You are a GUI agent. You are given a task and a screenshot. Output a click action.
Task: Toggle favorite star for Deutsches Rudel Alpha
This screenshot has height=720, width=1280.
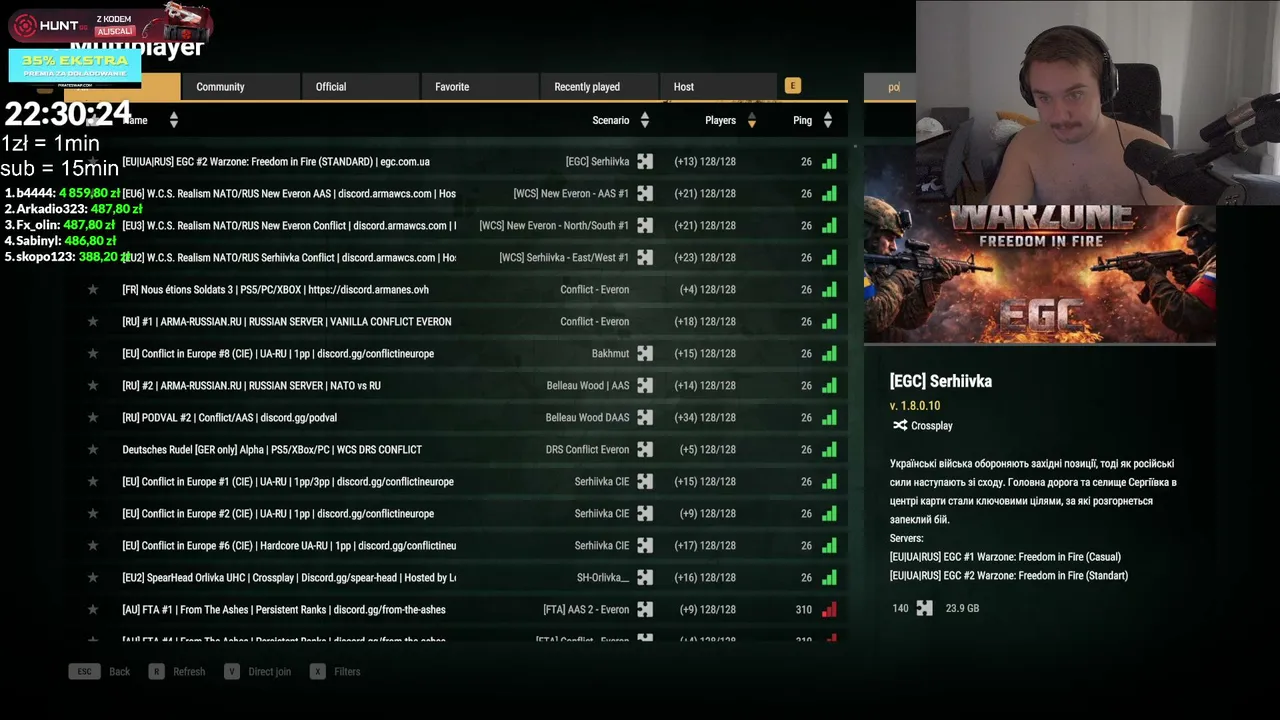coord(93,450)
